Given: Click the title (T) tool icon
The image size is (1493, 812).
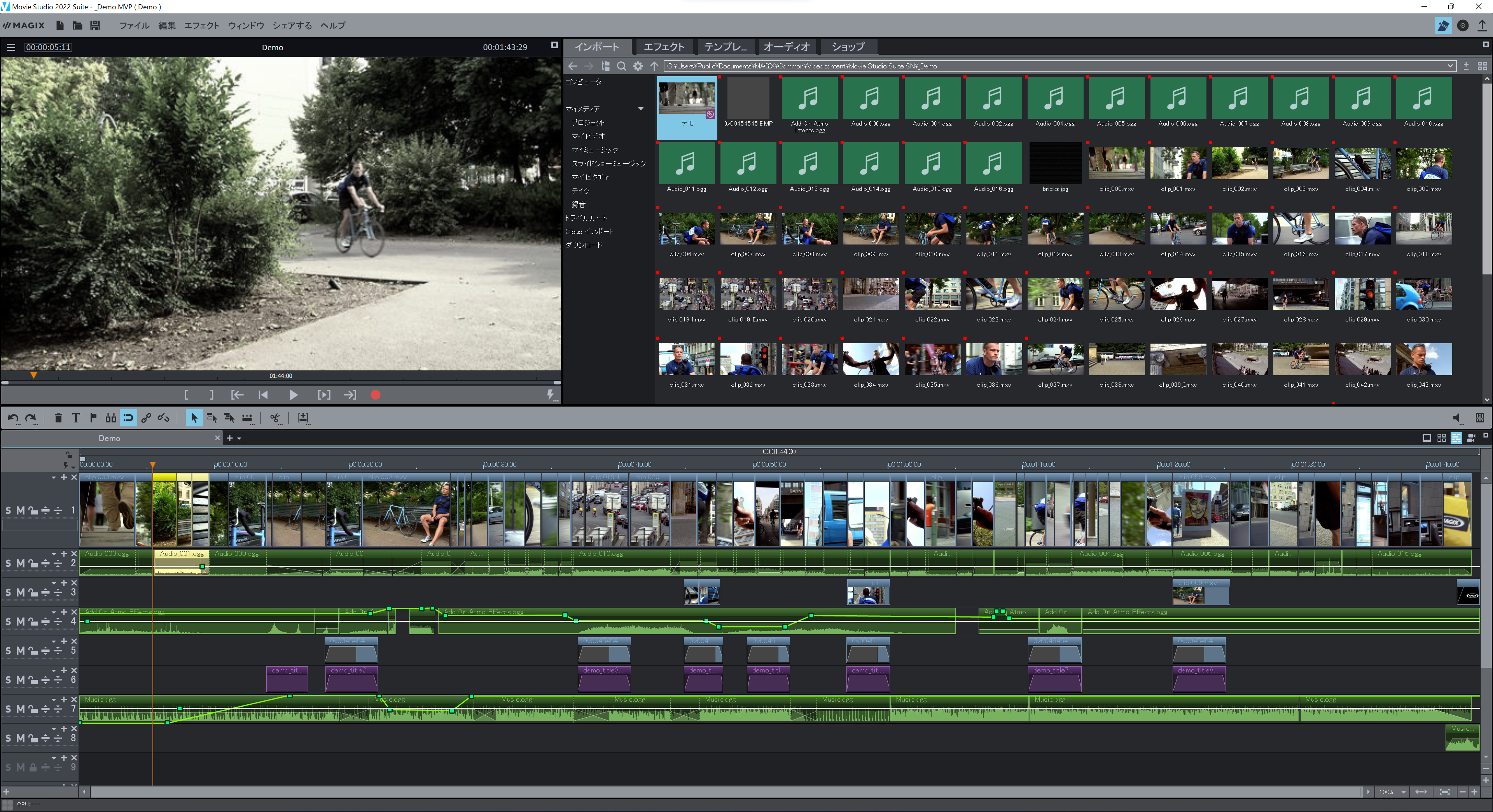Looking at the screenshot, I should [x=75, y=418].
